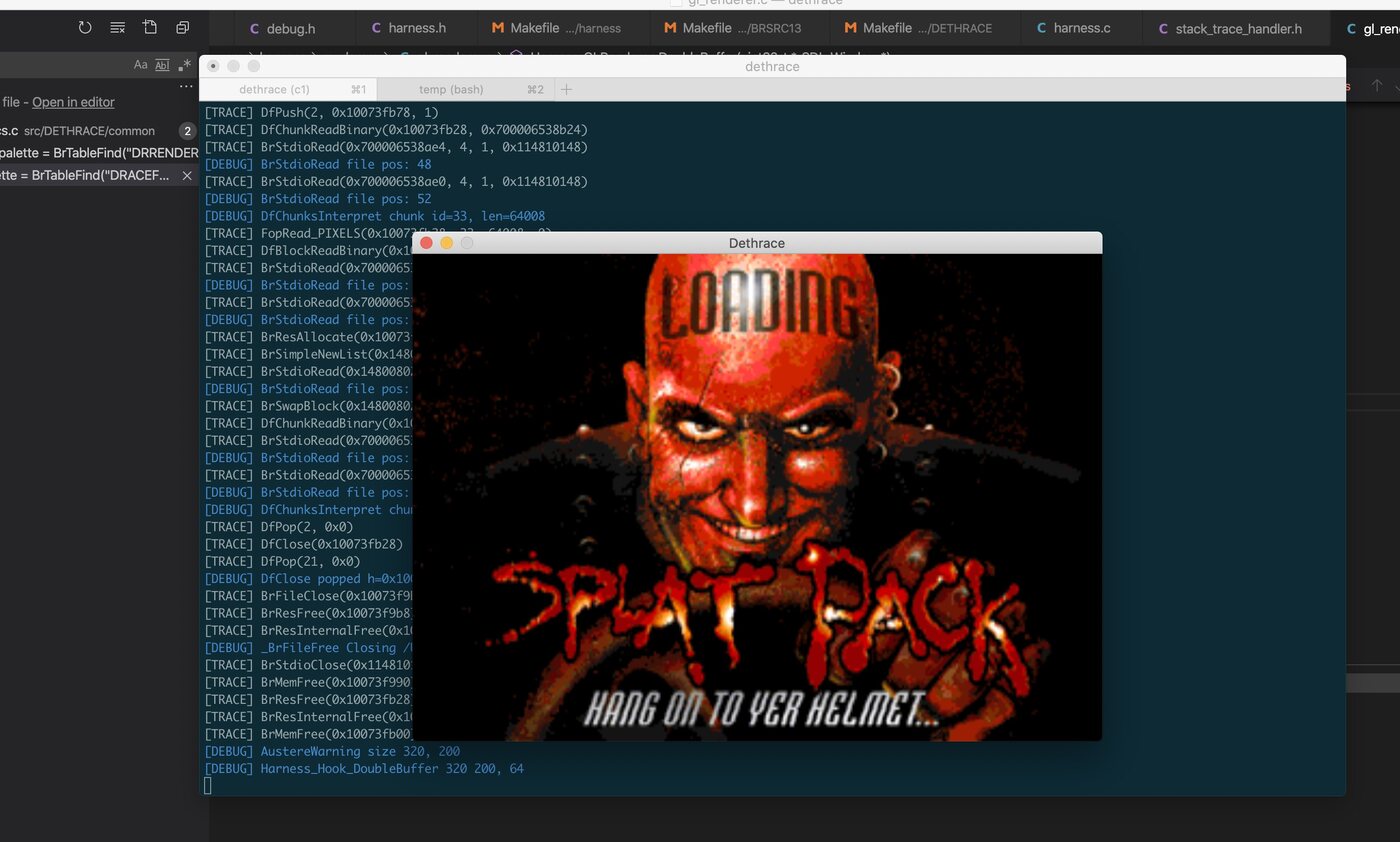This screenshot has width=1400, height=842.
Task: Click terminal line "DfChunkReadBinary(0x10073fb28, 0x700006538b24)"
Action: [396, 130]
